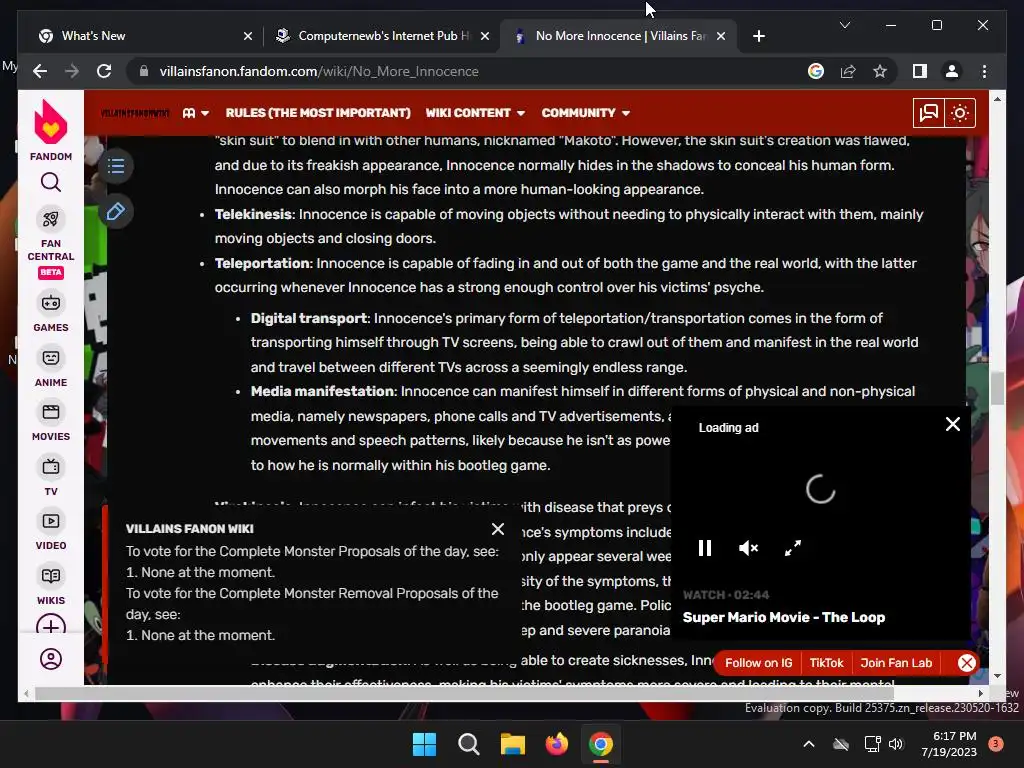Open Fan Central beta
Viewport: 1024px width, 768px height.
coord(50,244)
